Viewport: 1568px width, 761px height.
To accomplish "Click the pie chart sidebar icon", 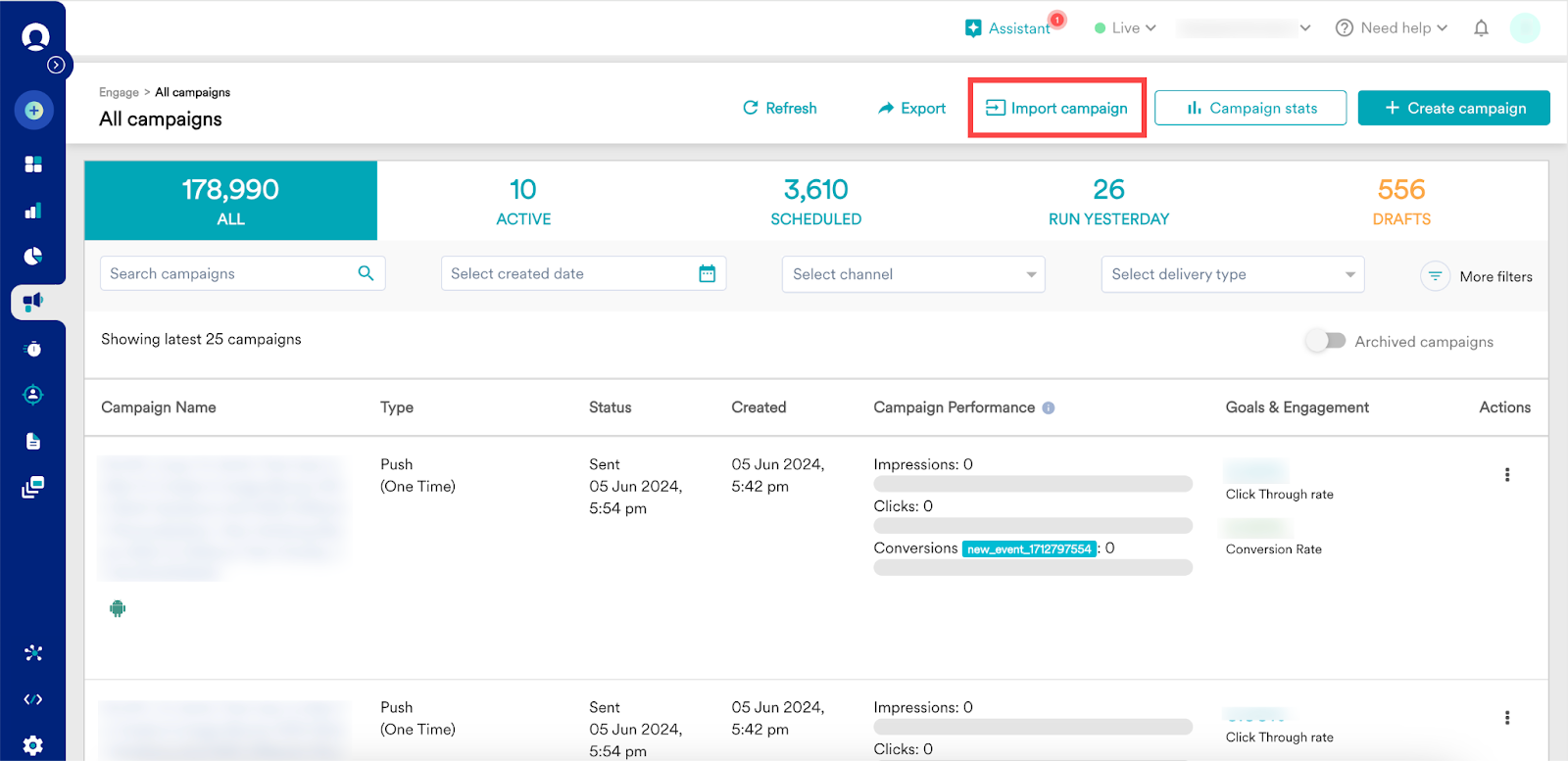I will point(33,257).
